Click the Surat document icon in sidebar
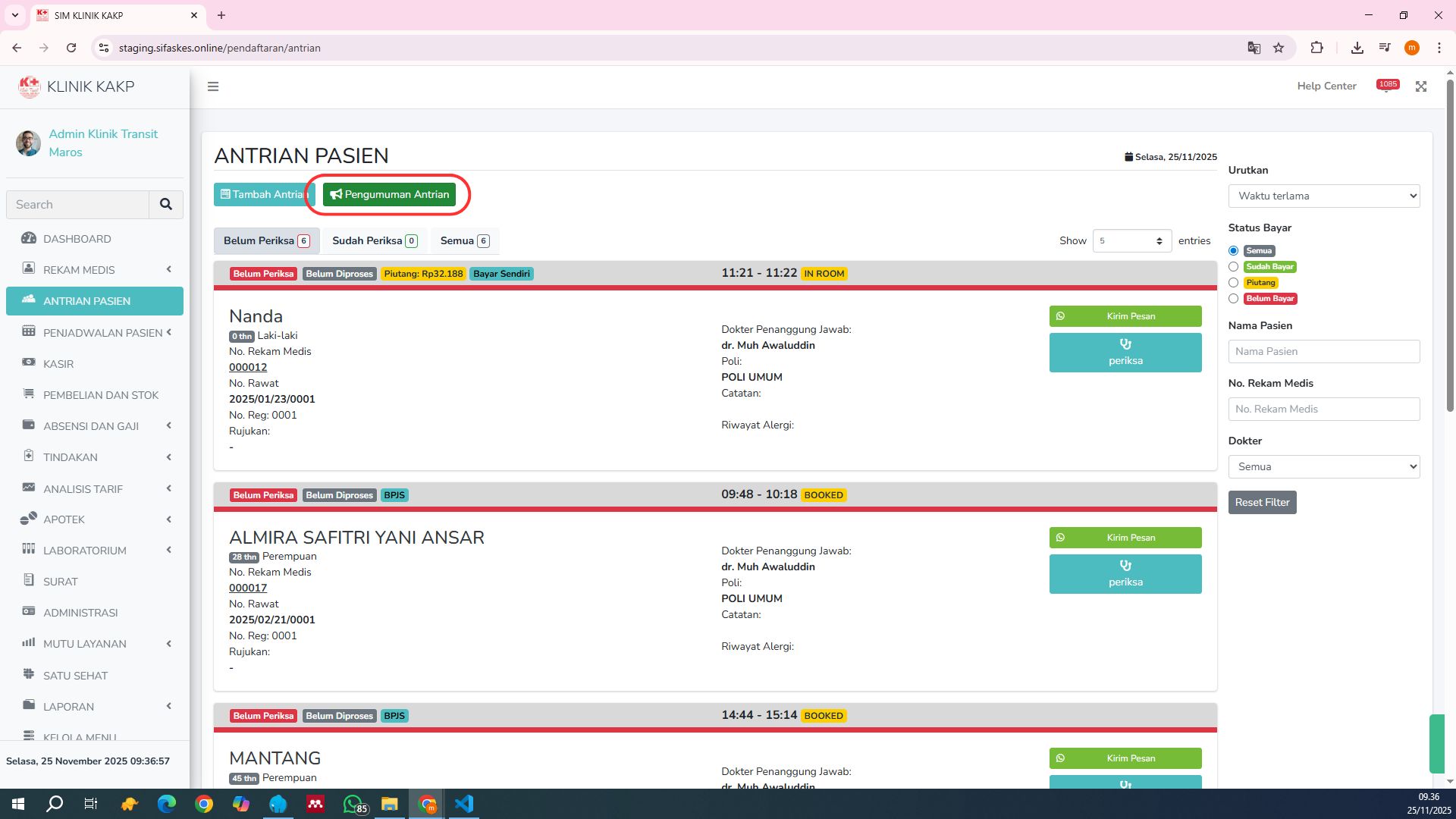 click(29, 581)
